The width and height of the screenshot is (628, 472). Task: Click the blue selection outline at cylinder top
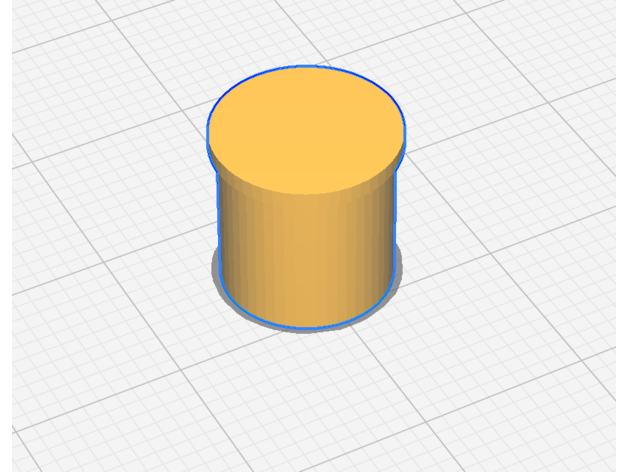coord(306,67)
